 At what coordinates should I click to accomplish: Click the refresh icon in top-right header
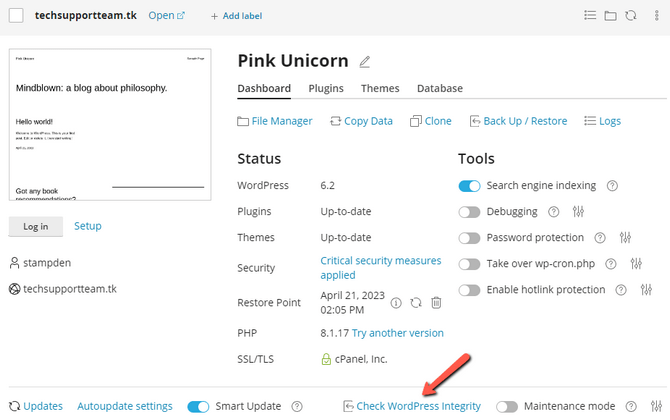tap(630, 16)
